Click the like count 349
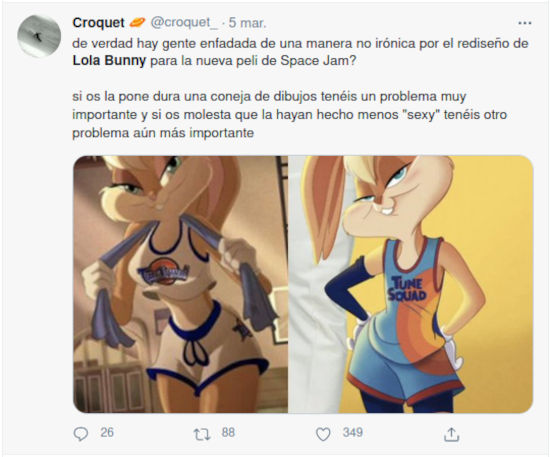The height and width of the screenshot is (457, 550). 353,432
